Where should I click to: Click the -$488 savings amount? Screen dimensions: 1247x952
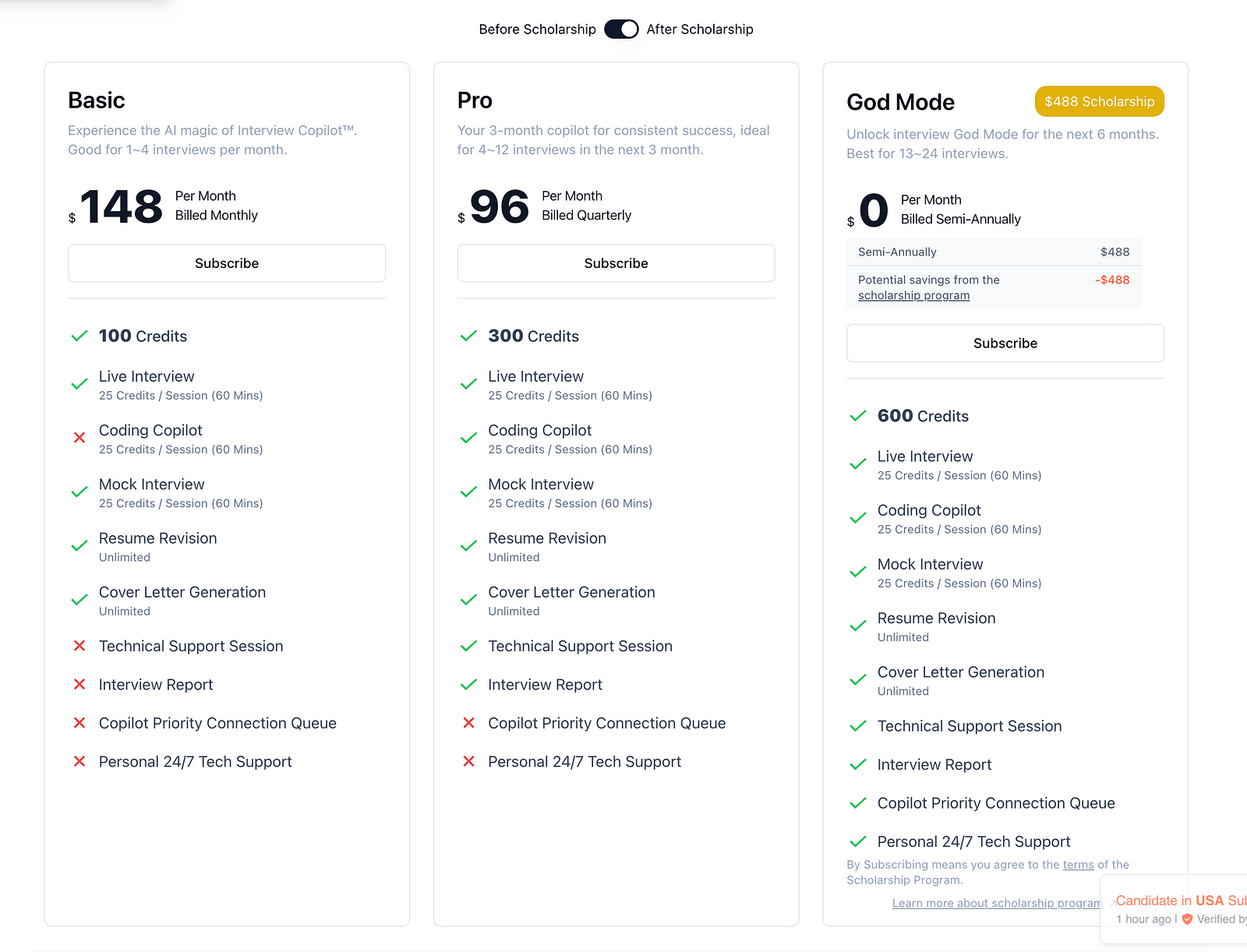click(1112, 280)
